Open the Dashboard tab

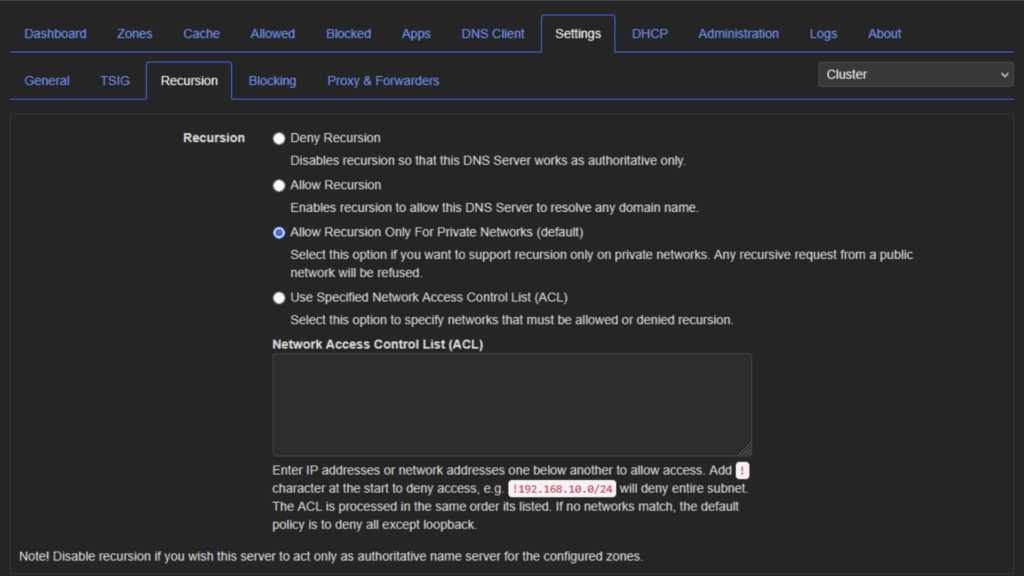[x=55, y=33]
